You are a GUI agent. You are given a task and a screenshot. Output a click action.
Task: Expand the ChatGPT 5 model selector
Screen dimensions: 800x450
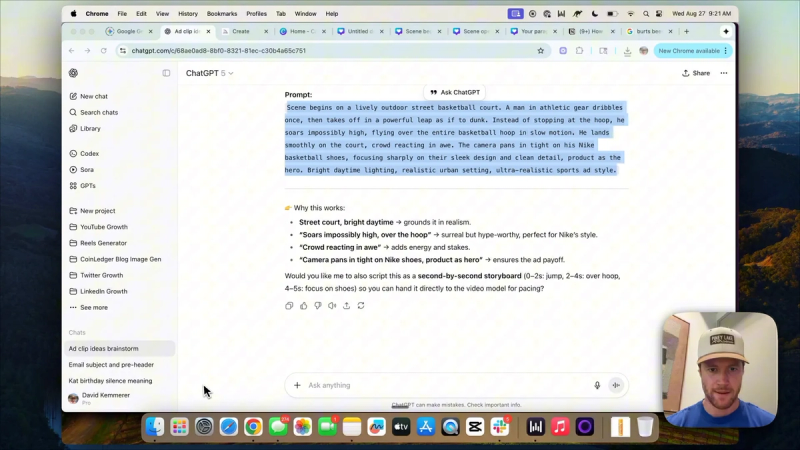(209, 73)
